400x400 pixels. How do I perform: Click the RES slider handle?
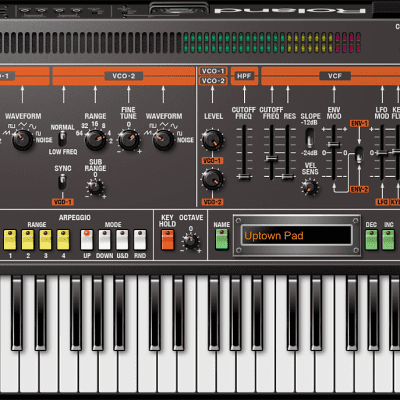pos(287,177)
